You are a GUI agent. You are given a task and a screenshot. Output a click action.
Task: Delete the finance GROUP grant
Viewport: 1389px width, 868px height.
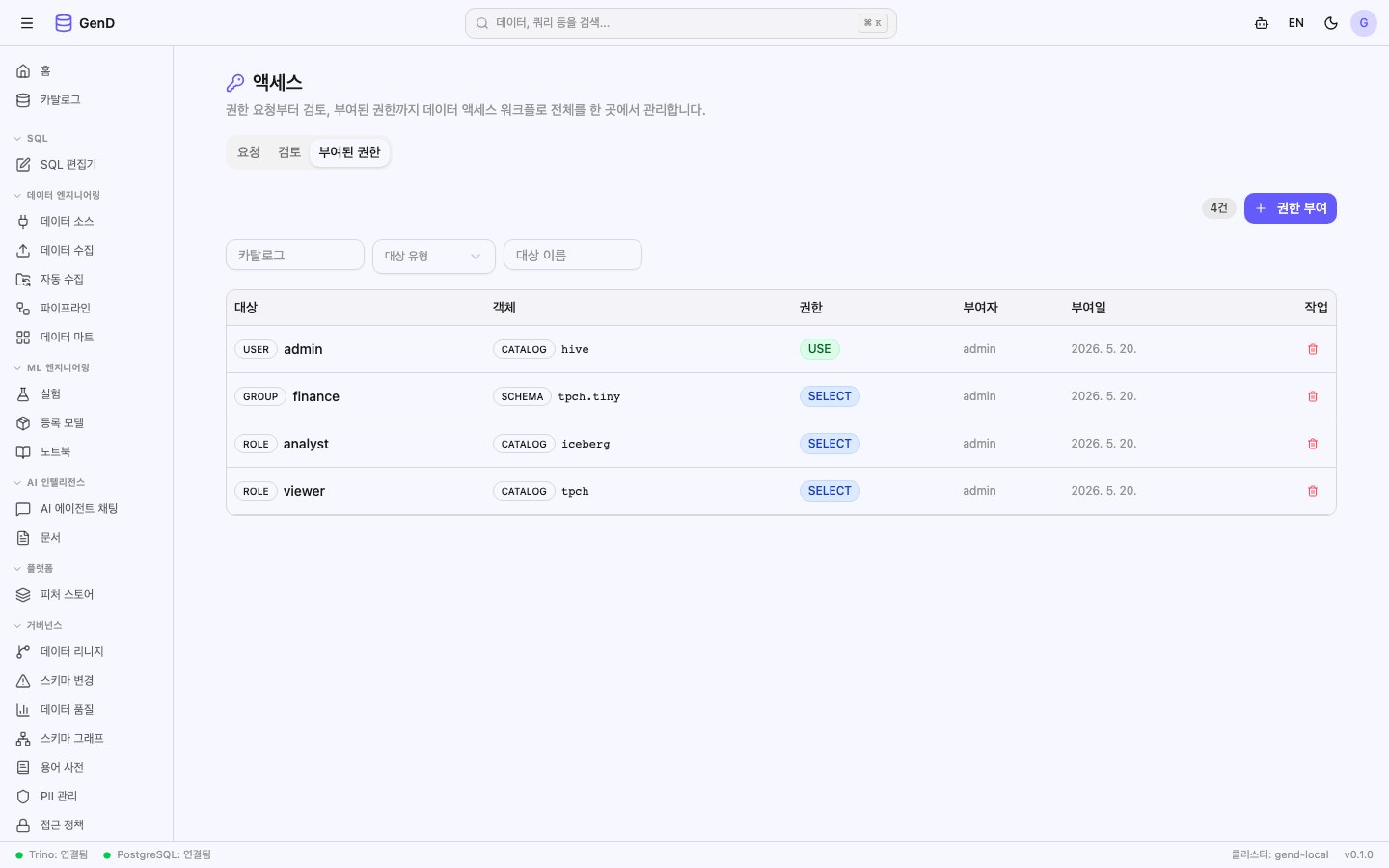[x=1313, y=396]
